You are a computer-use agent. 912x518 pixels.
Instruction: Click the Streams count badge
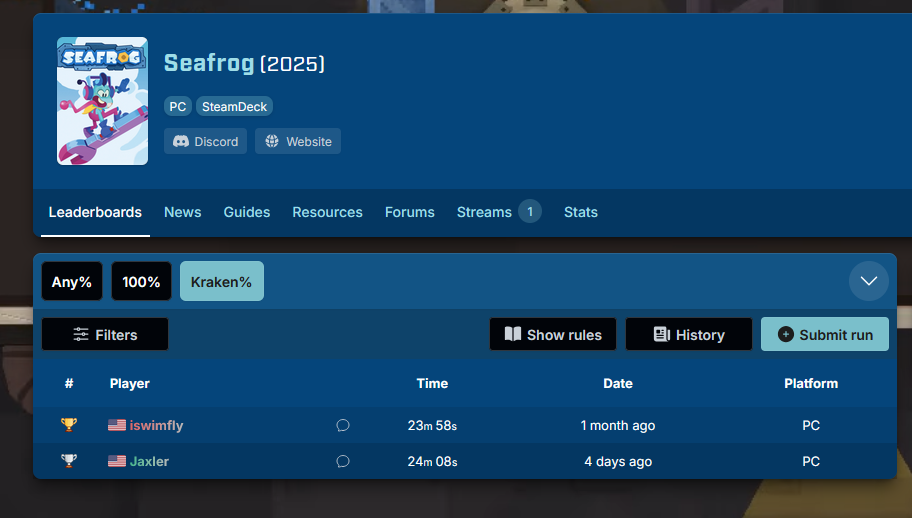530,212
